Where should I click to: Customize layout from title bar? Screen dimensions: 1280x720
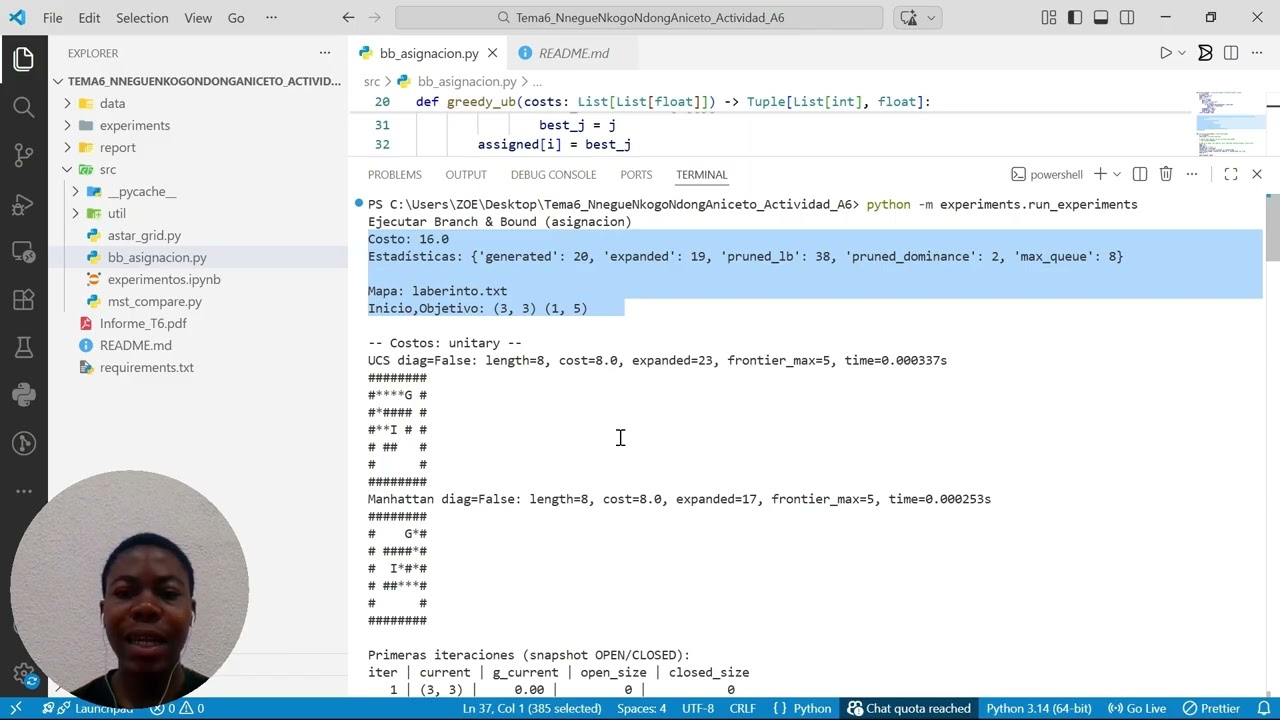click(x=1049, y=17)
